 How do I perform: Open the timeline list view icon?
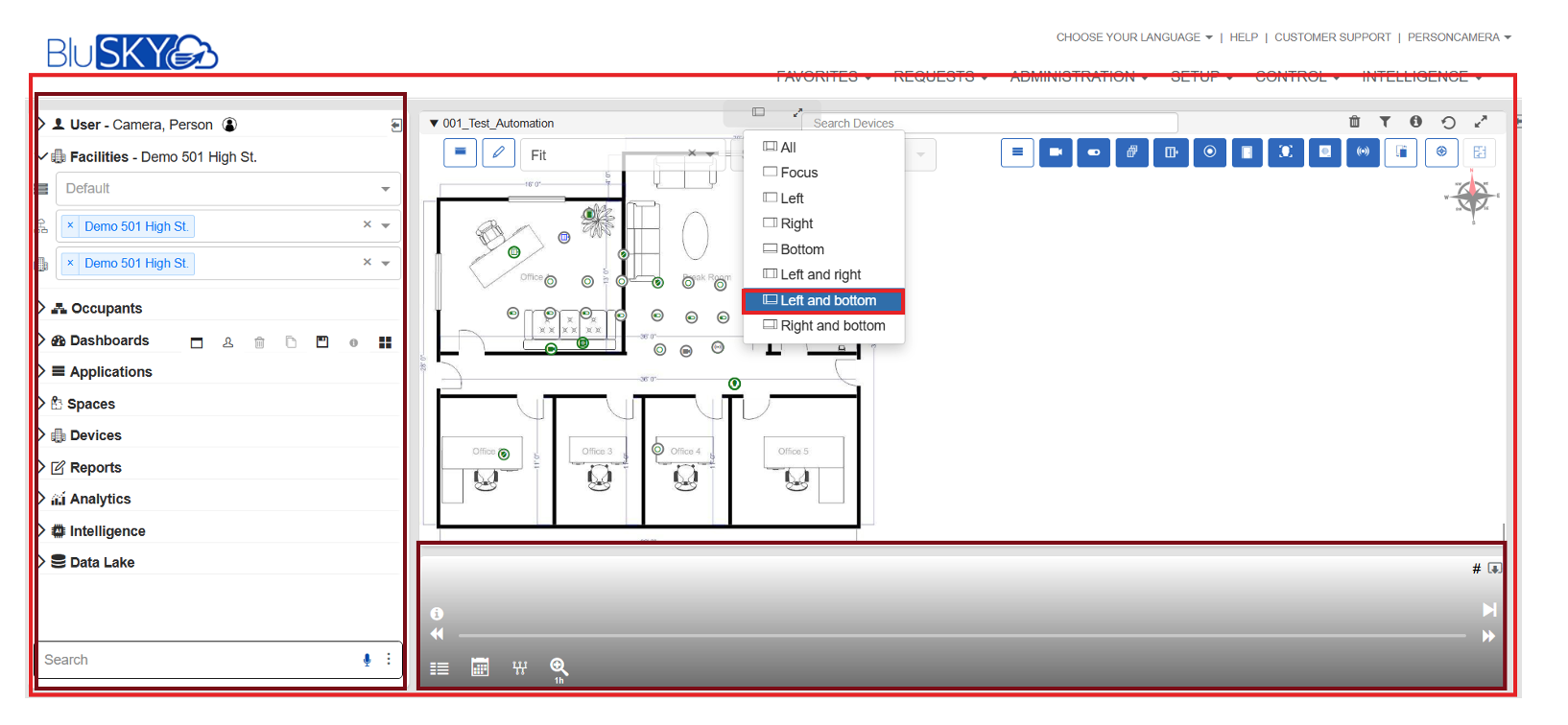[440, 668]
